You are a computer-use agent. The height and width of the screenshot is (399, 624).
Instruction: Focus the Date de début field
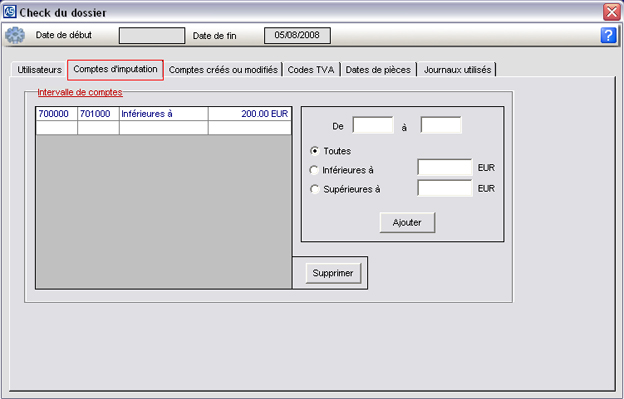point(152,35)
